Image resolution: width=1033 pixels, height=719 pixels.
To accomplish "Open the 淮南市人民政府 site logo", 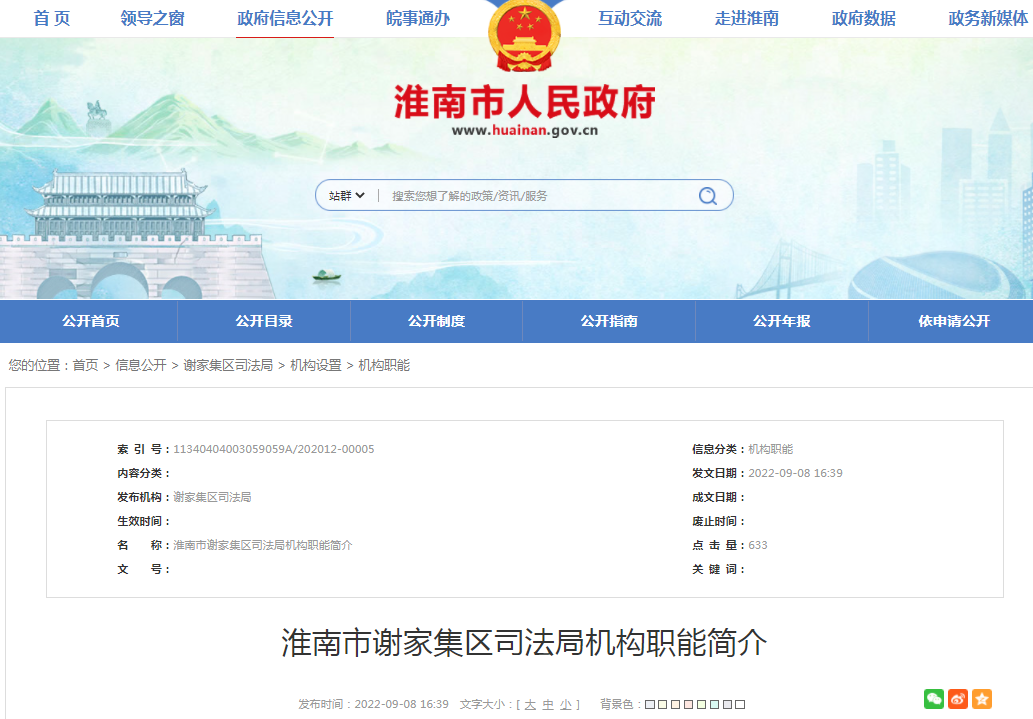I will 521,100.
